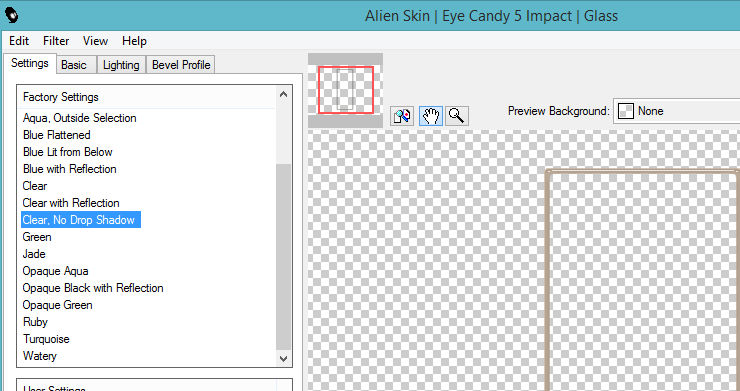
Task: Select the Zoom magnifier tool
Action: (x=456, y=116)
